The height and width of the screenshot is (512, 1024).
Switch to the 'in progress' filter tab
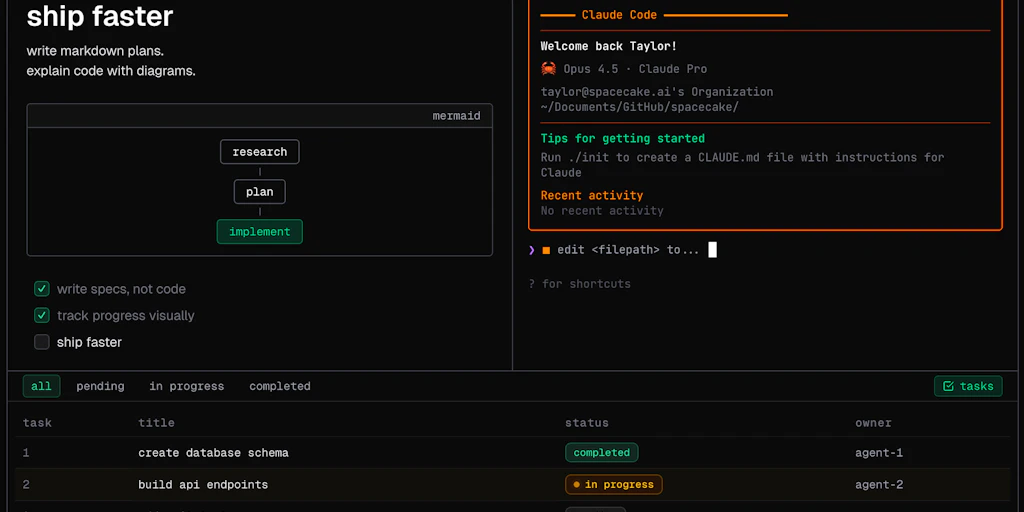(187, 387)
